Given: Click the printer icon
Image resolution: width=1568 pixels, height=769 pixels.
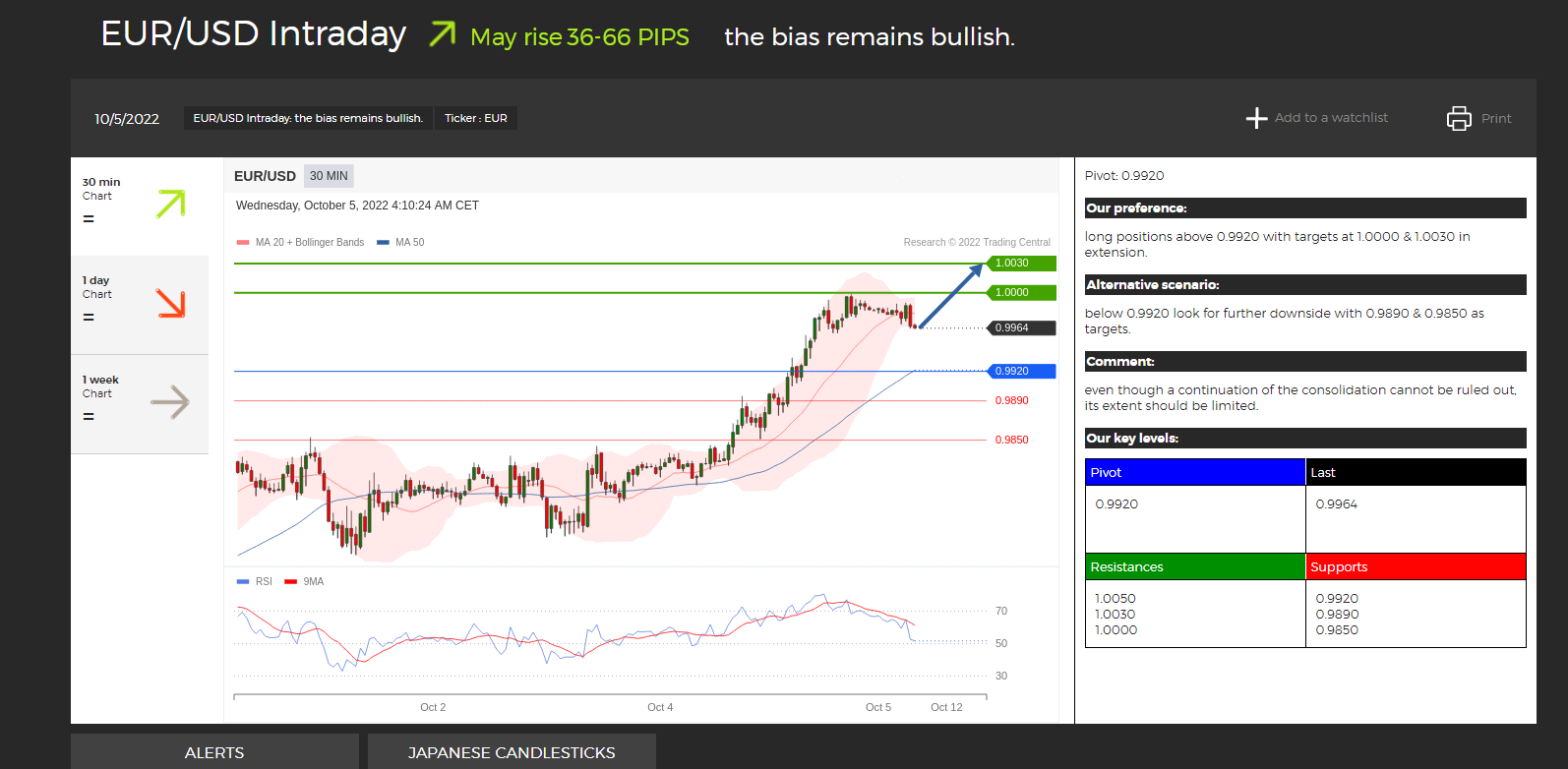Looking at the screenshot, I should click(1459, 118).
